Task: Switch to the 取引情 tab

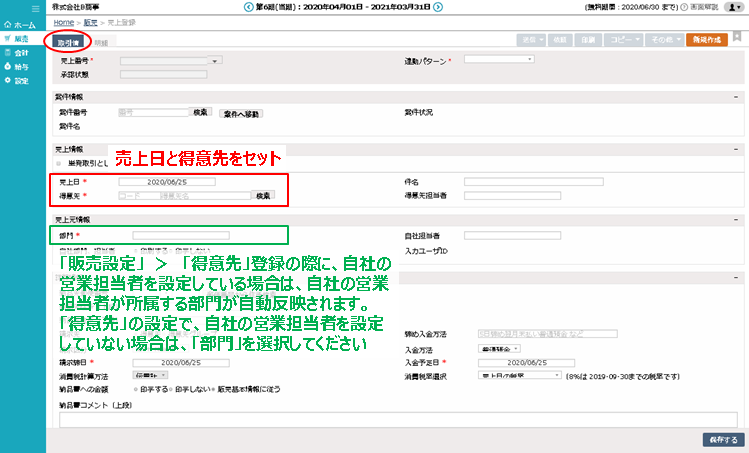Action: tap(68, 43)
